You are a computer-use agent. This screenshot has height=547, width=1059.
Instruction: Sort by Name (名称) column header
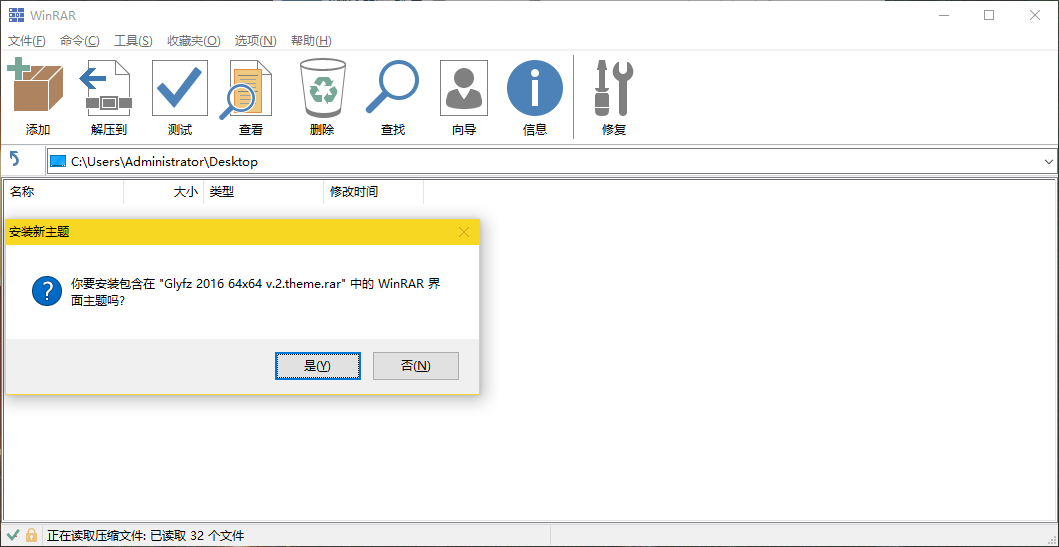tap(63, 192)
